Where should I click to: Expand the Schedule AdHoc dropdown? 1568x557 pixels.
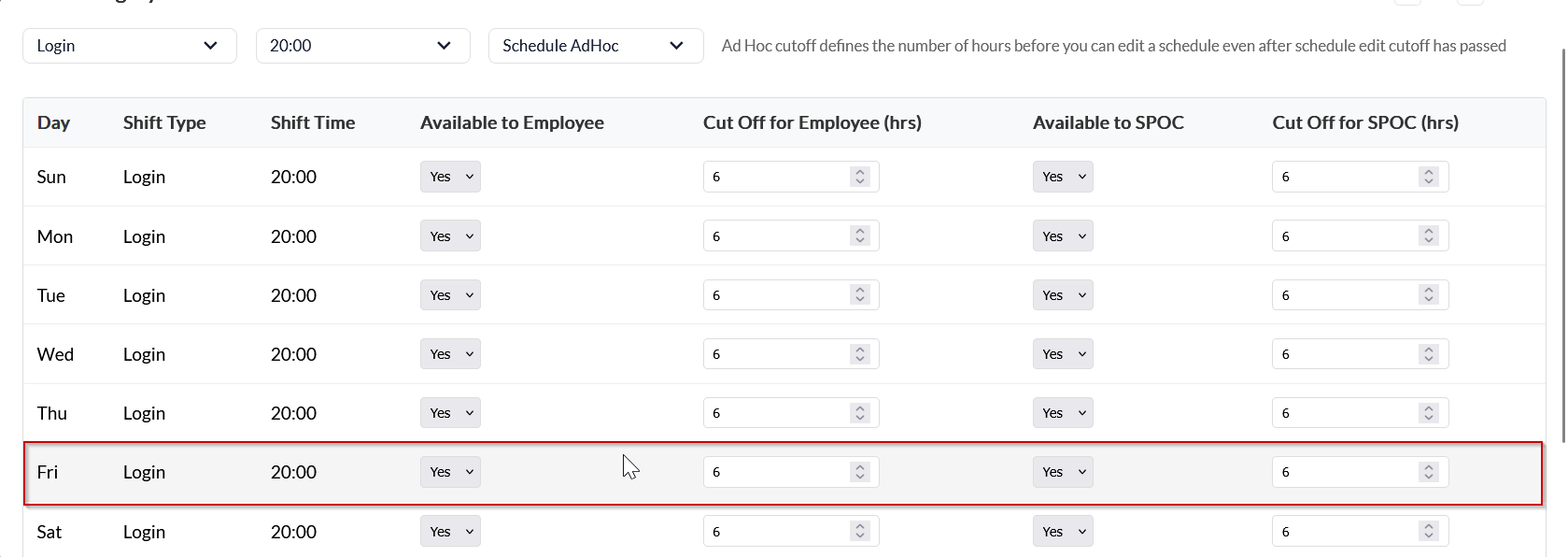pos(595,46)
